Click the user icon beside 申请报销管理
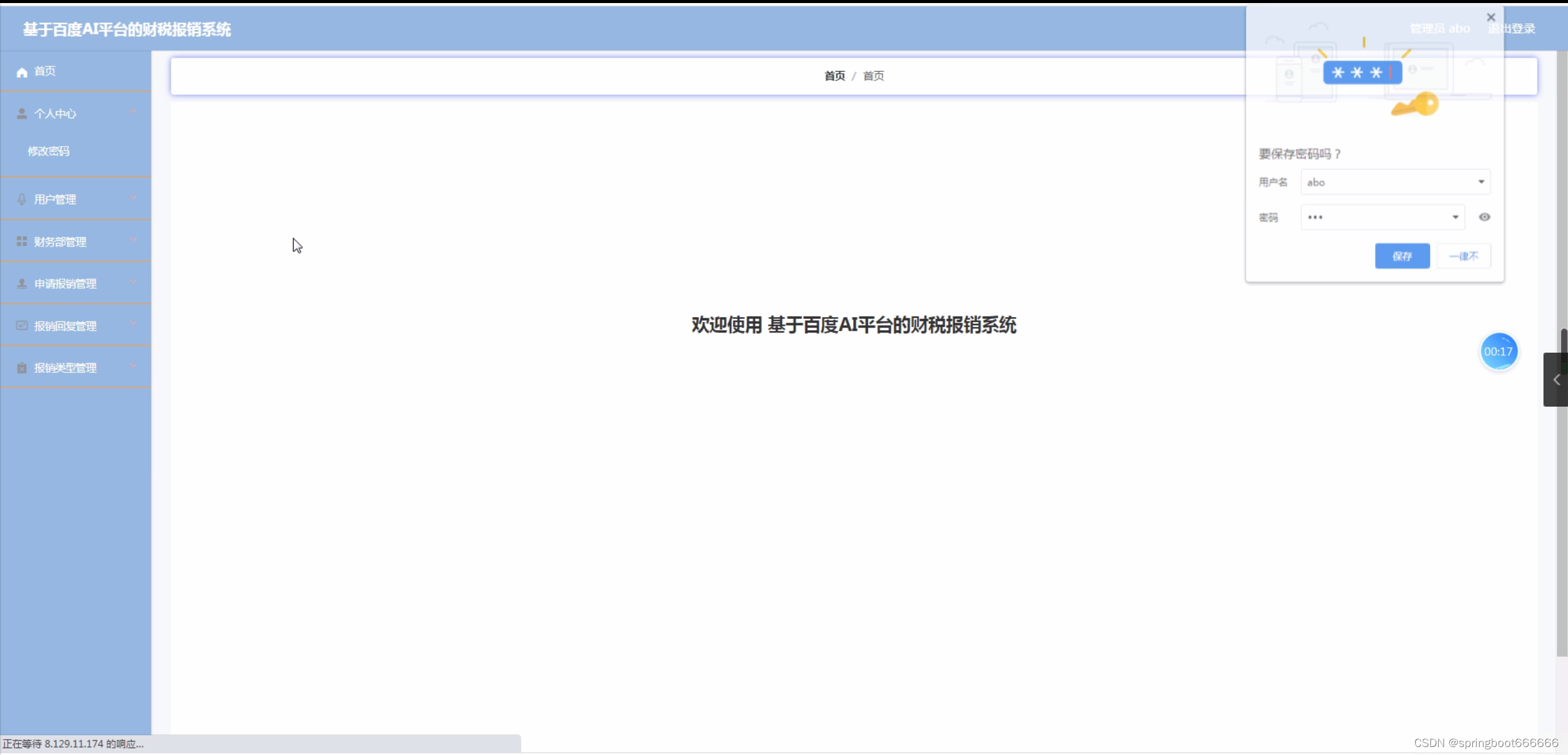 point(22,283)
